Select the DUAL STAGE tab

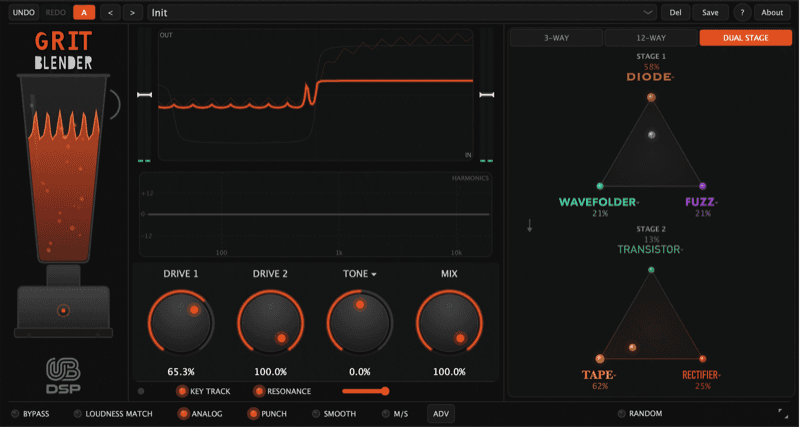[x=745, y=38]
